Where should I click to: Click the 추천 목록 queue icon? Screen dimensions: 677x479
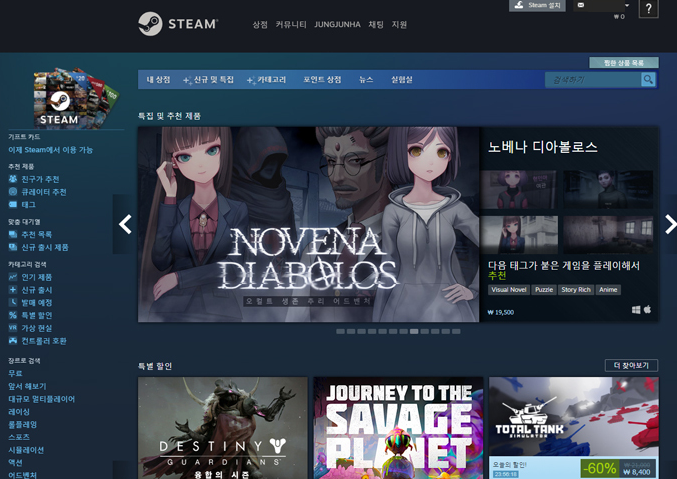[x=13, y=234]
